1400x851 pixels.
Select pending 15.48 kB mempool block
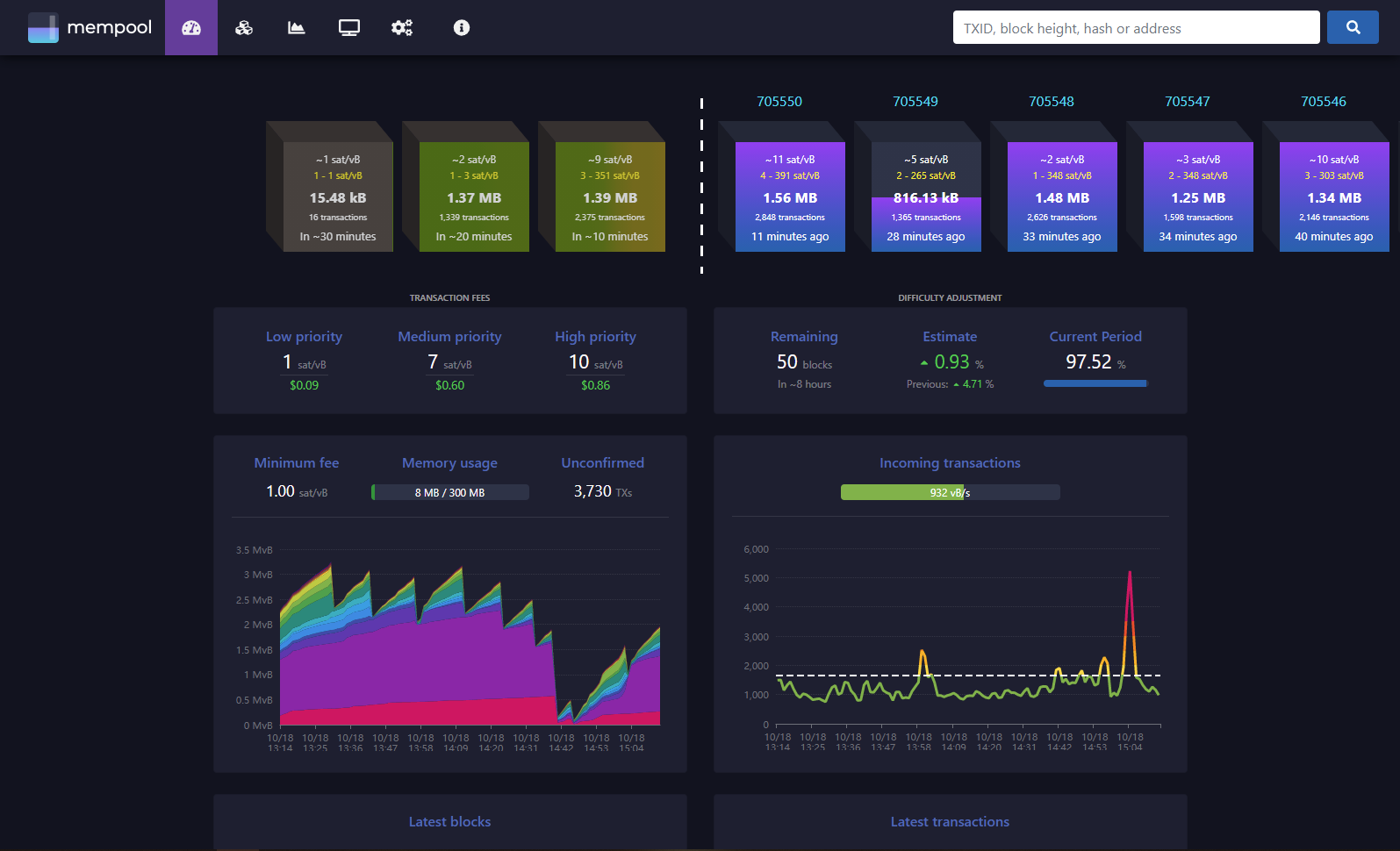(338, 197)
